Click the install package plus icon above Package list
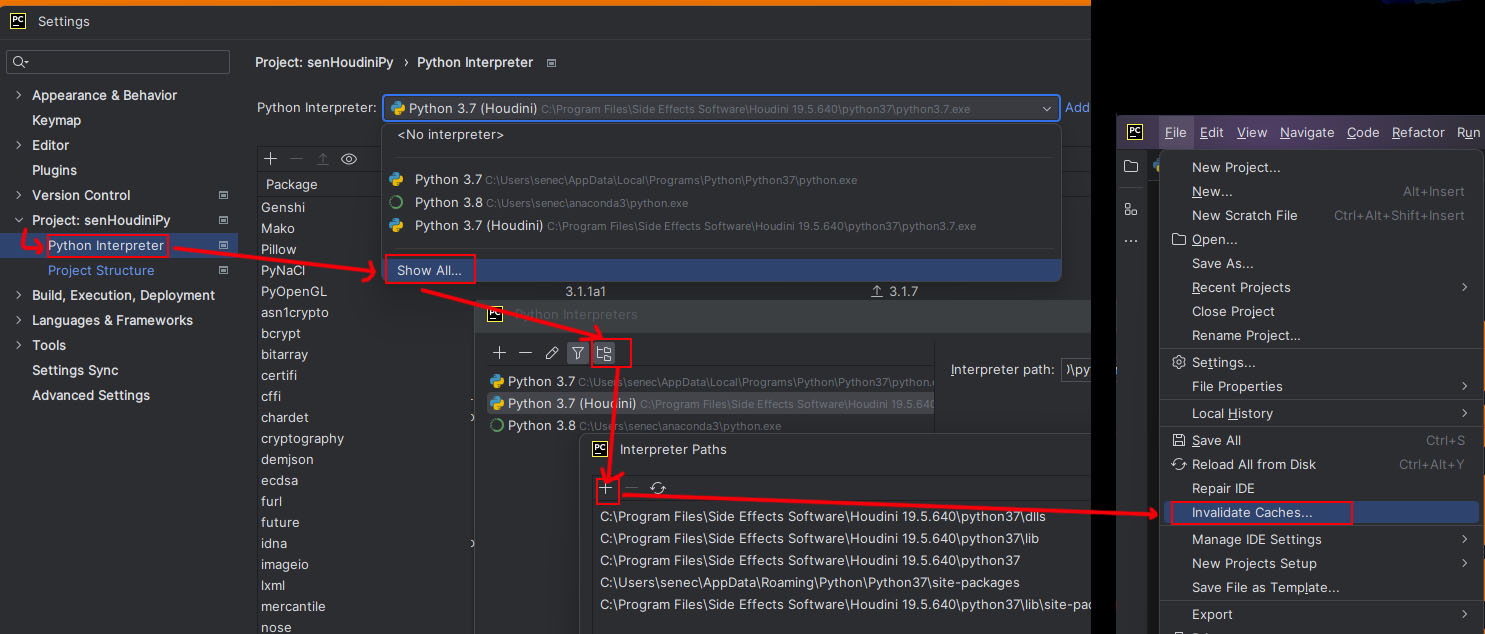Viewport: 1485px width, 634px height. pyautogui.click(x=270, y=159)
